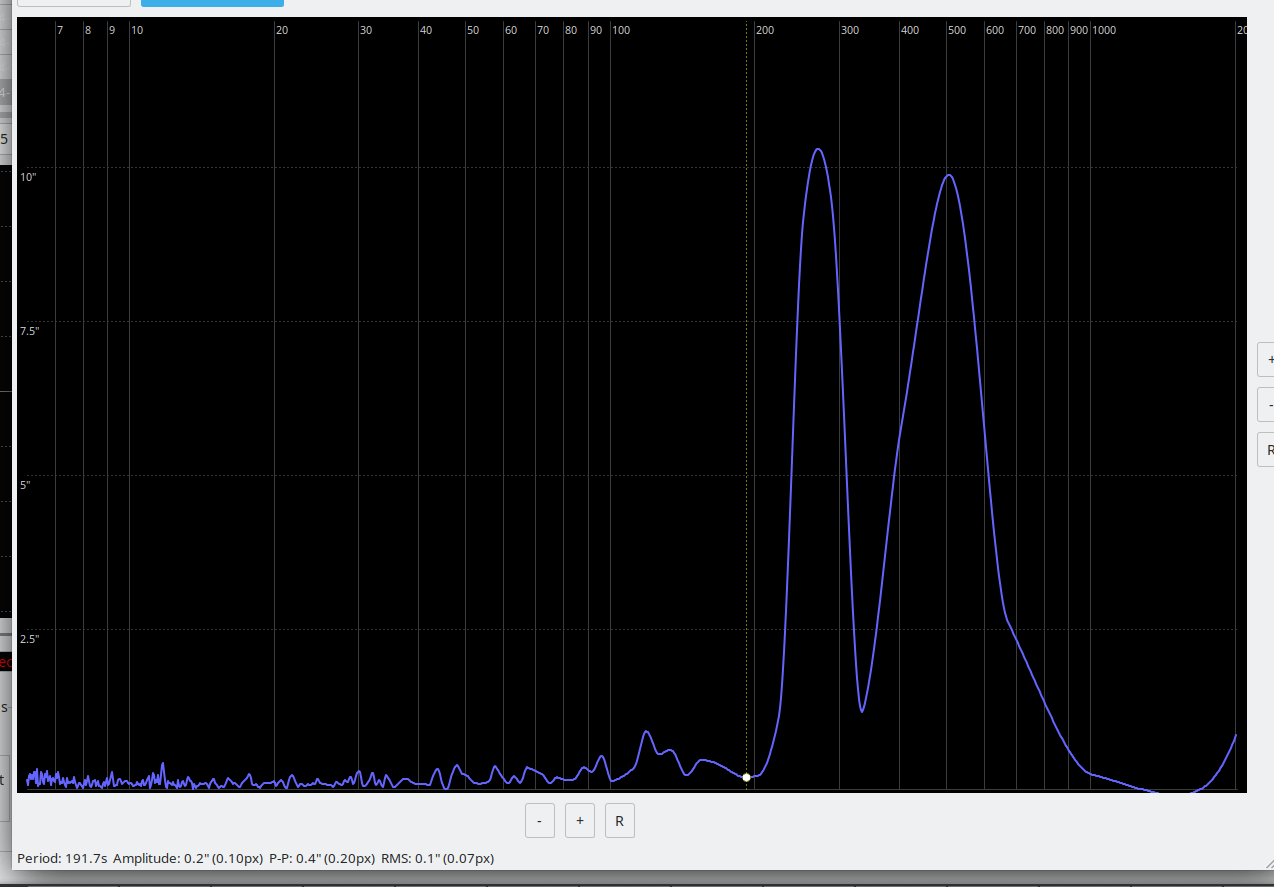Click the 60 period axis label
Screen dimensions: 1274x887
coord(511,31)
